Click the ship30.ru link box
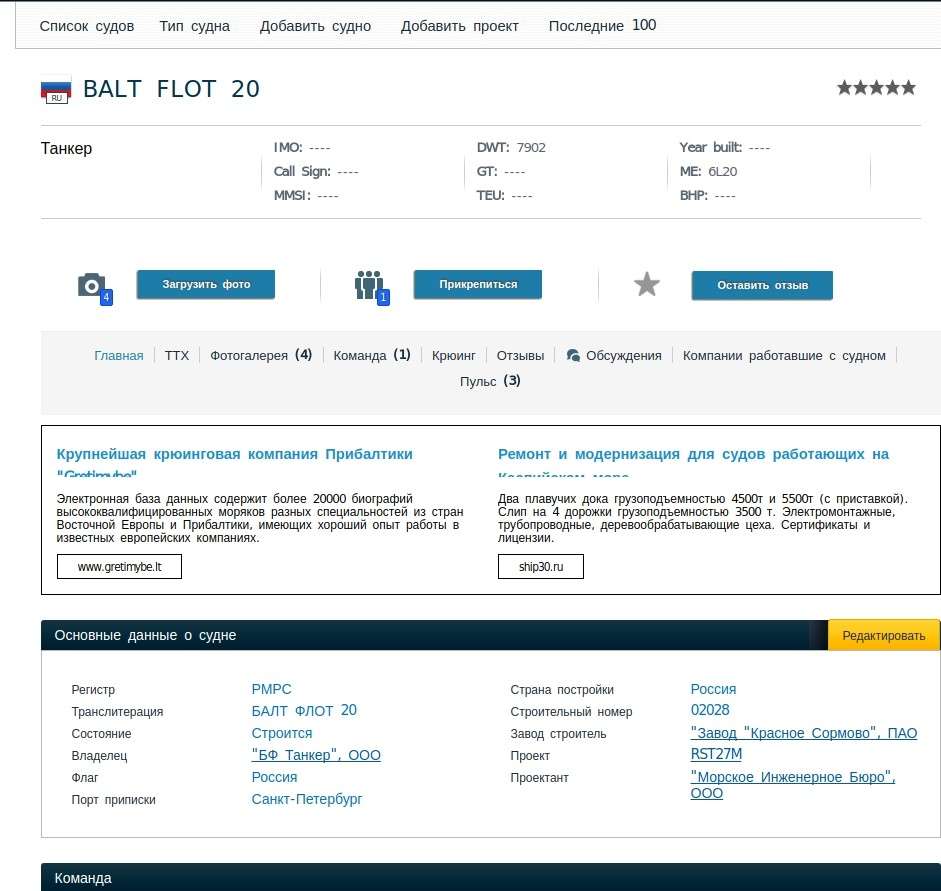This screenshot has width=941, height=891. (x=541, y=566)
